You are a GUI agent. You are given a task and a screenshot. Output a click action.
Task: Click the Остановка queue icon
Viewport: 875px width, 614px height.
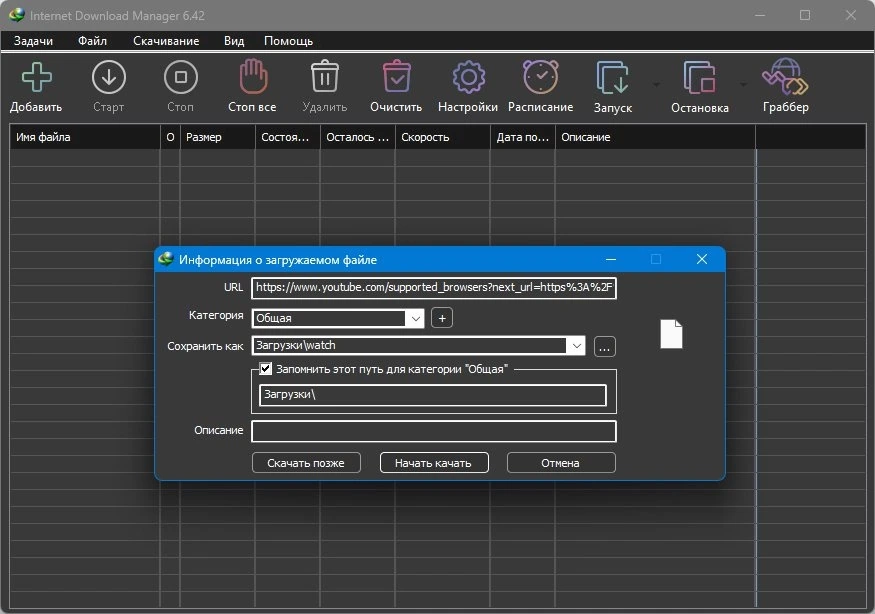tap(699, 78)
